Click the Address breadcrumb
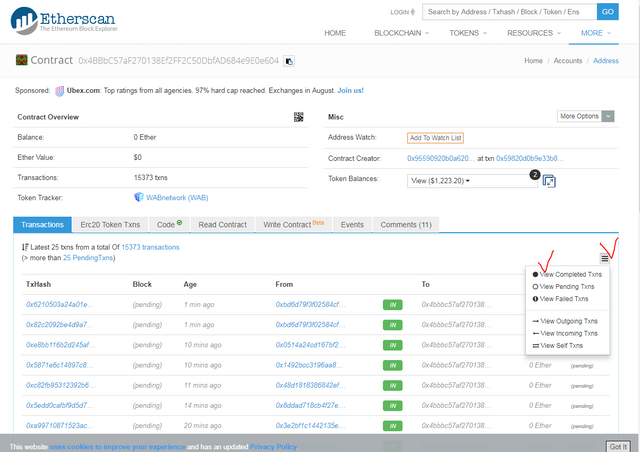Image resolution: width=640 pixels, height=452 pixels. pos(606,60)
